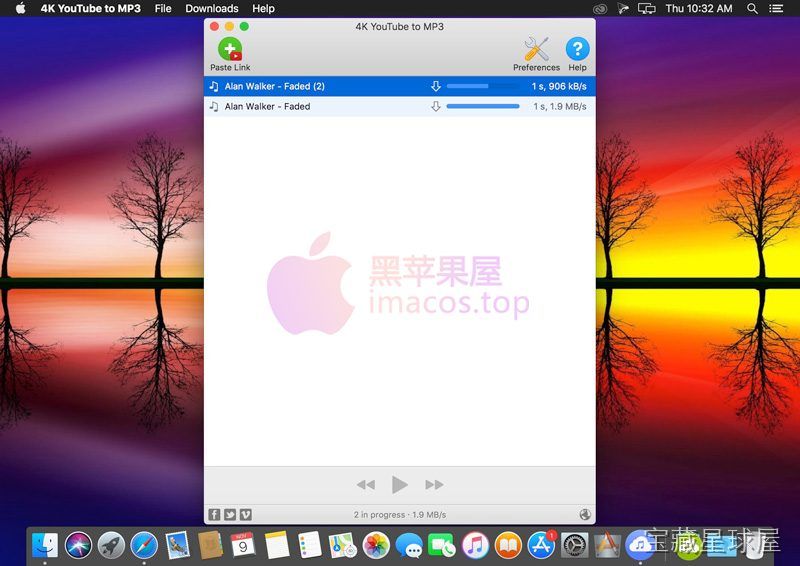Launch Siri from the dock
Image resolution: width=800 pixels, height=566 pixels.
tap(78, 545)
